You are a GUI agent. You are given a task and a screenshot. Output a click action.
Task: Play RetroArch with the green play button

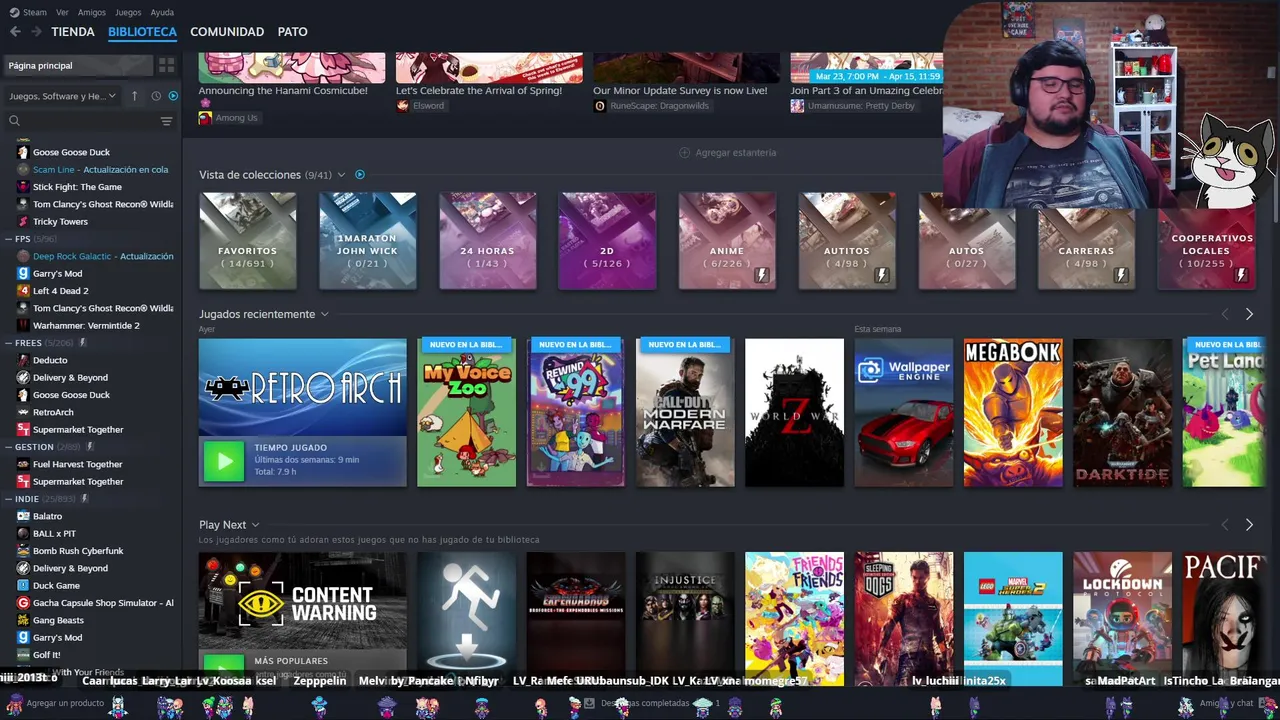coord(224,462)
